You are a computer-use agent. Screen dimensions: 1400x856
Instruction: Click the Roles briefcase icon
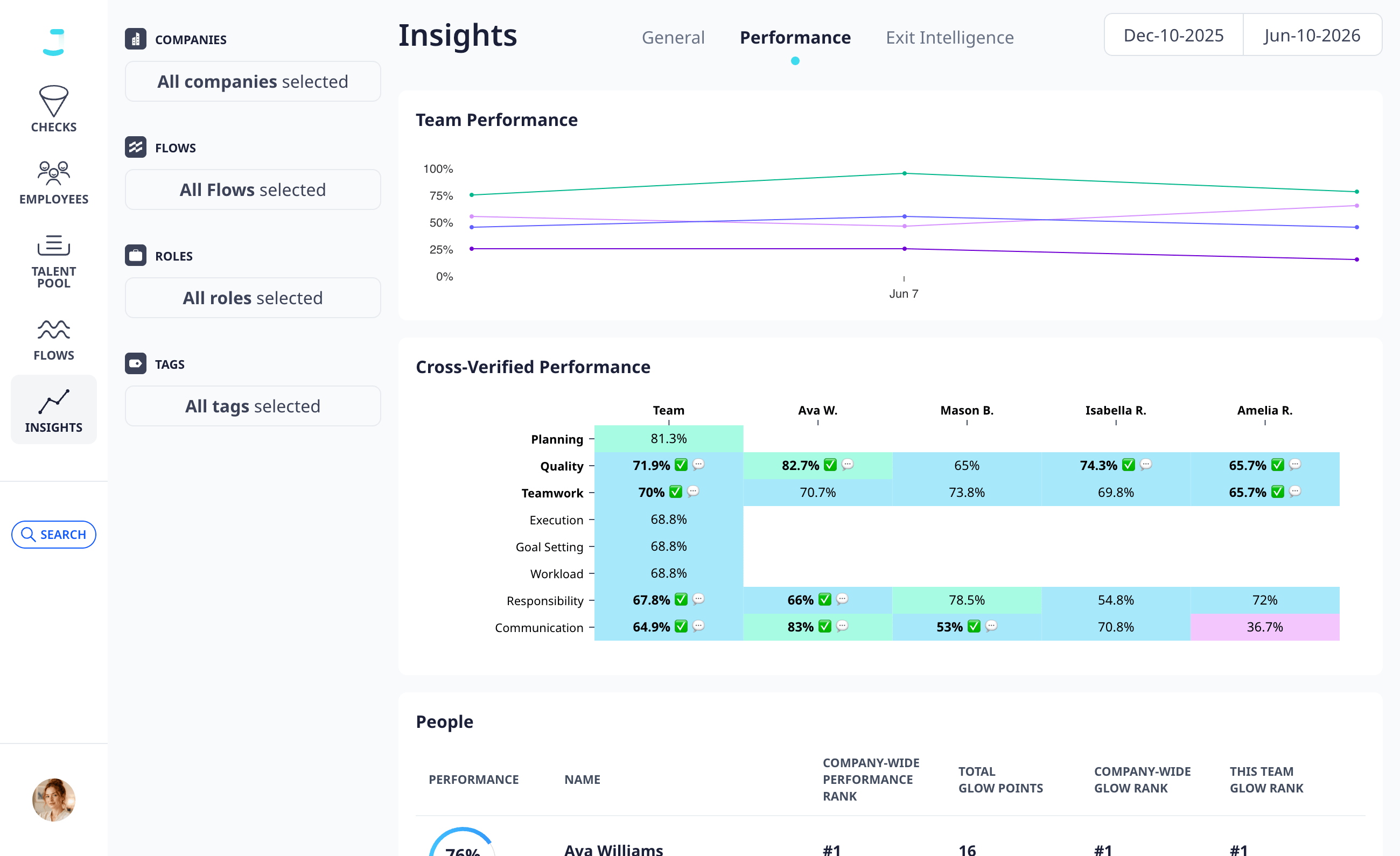(x=136, y=256)
